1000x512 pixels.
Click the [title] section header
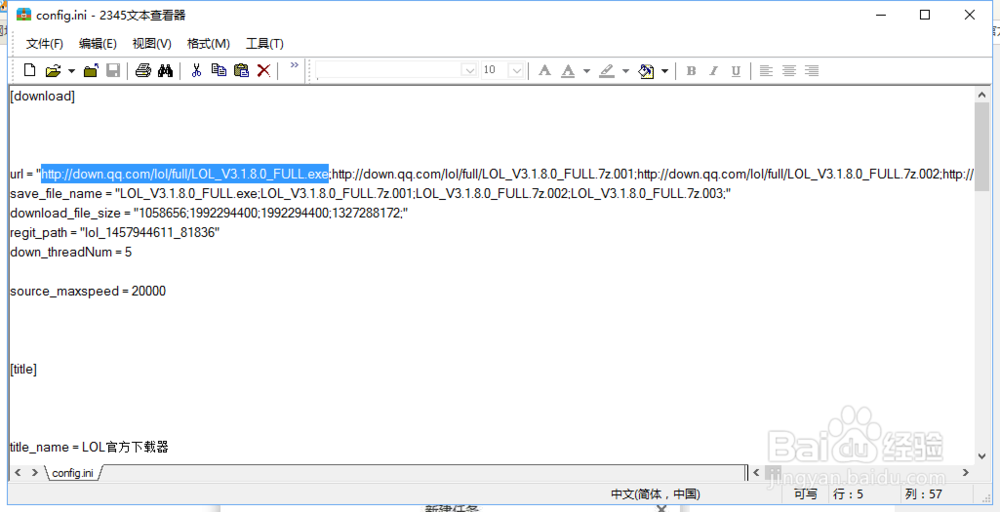click(23, 369)
